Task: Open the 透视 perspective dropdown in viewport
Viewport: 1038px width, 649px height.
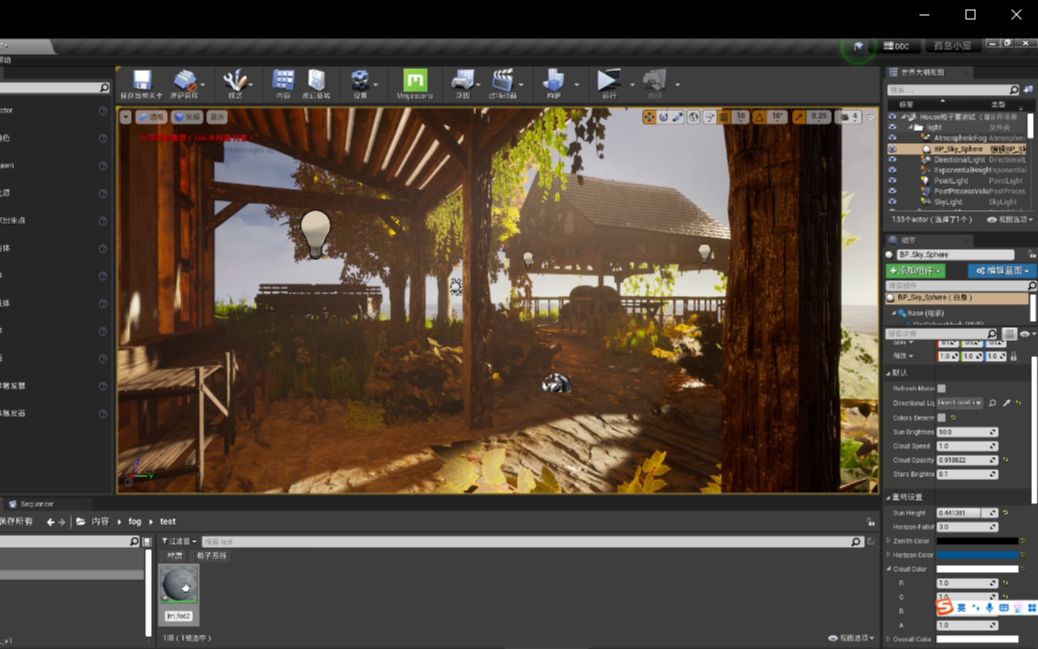Action: click(152, 117)
